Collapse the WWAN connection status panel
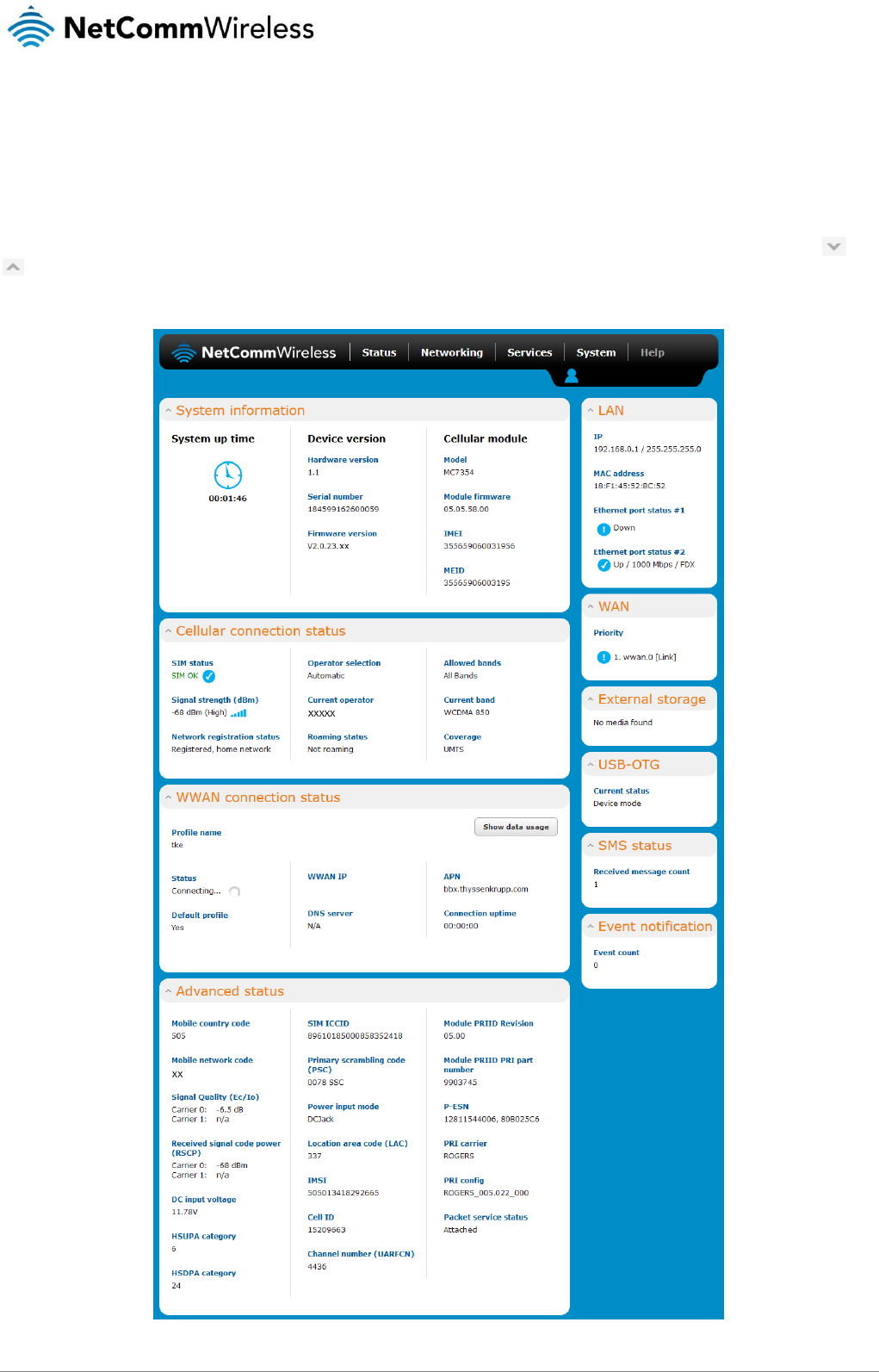Viewport: 879px width, 1372px height. [169, 798]
